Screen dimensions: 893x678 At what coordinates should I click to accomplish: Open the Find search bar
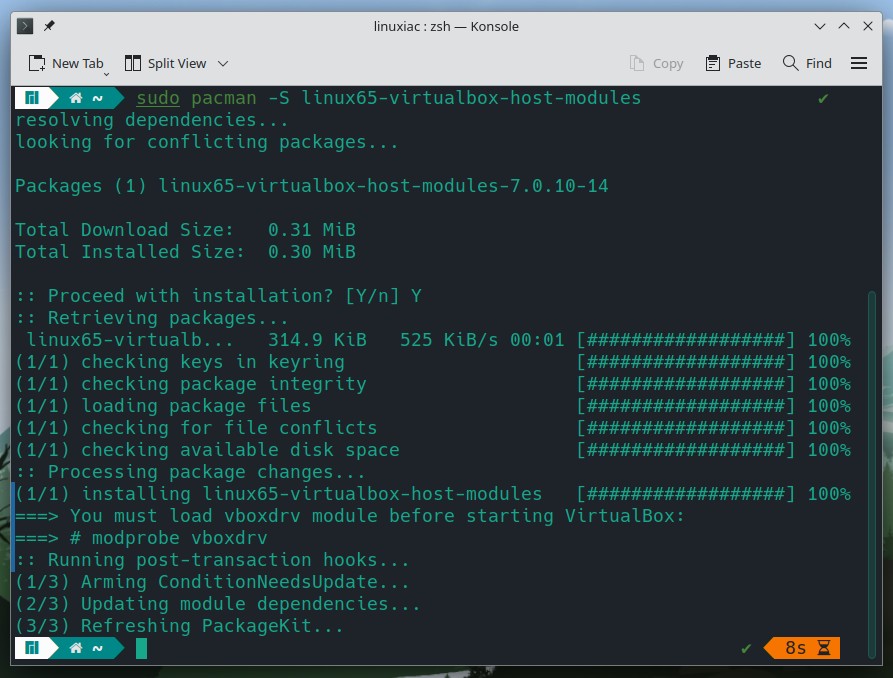point(807,63)
